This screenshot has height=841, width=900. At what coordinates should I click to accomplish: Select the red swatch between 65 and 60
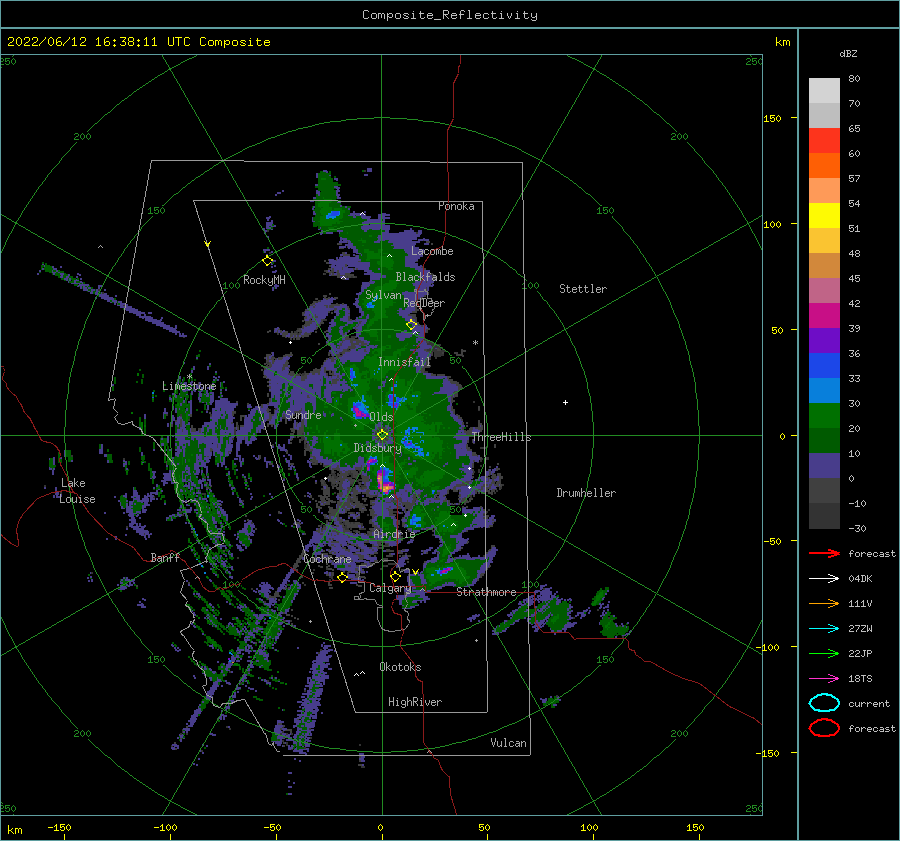pos(824,141)
